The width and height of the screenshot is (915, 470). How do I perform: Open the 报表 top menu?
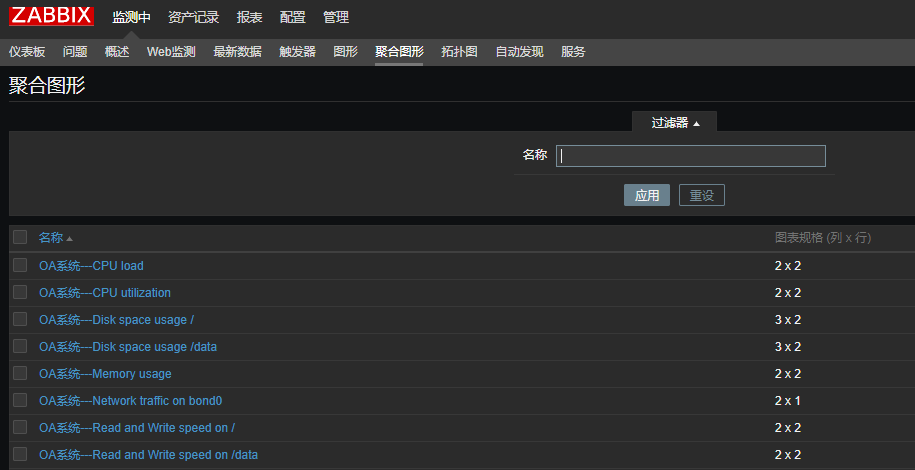coord(249,18)
